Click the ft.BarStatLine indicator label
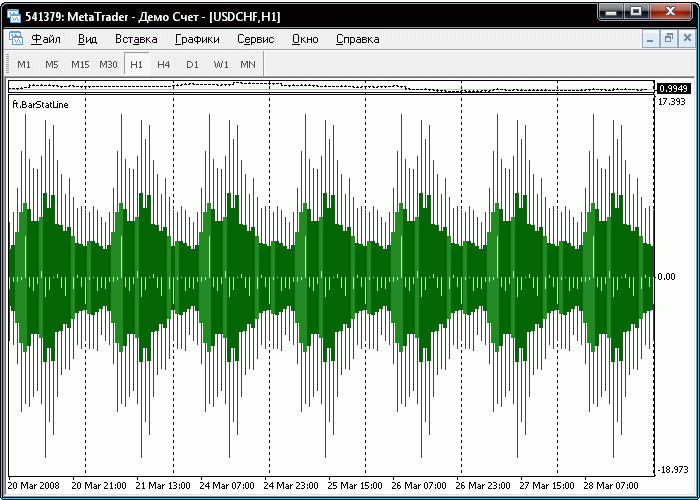The width and height of the screenshot is (700, 500). pos(41,105)
